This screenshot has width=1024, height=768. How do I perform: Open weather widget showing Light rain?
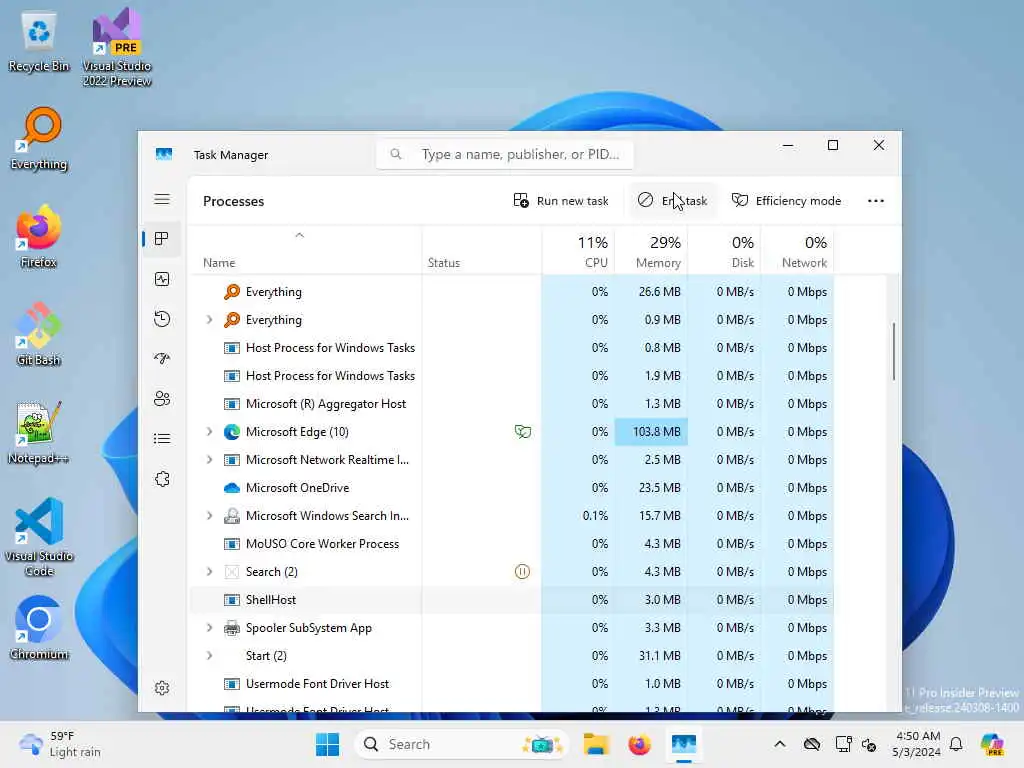pos(60,744)
